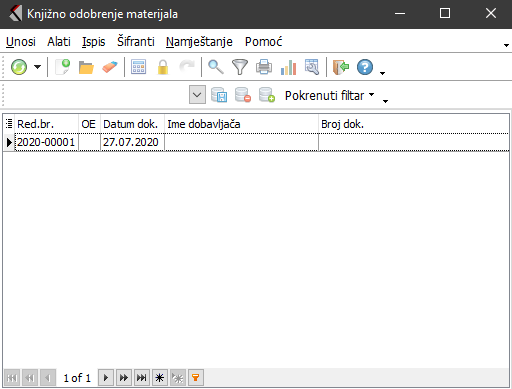The height and width of the screenshot is (389, 512).
Task: Go to the previous record
Action: [x=48, y=378]
